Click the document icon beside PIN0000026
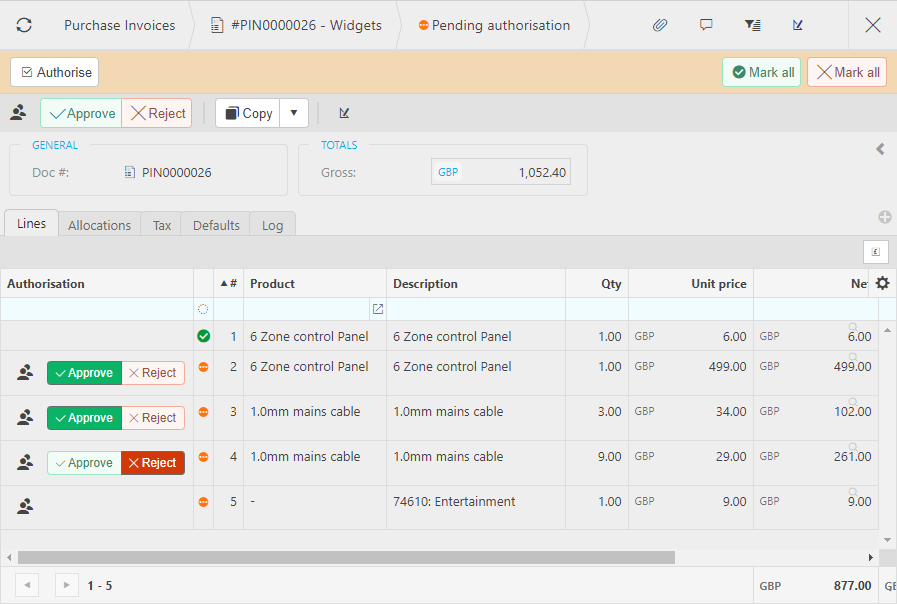Image resolution: width=897 pixels, height=604 pixels. [x=130, y=172]
